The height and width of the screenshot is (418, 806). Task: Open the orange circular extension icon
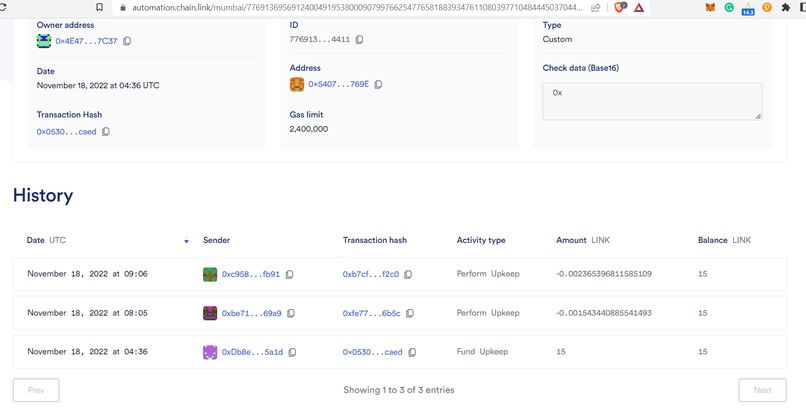click(x=767, y=8)
